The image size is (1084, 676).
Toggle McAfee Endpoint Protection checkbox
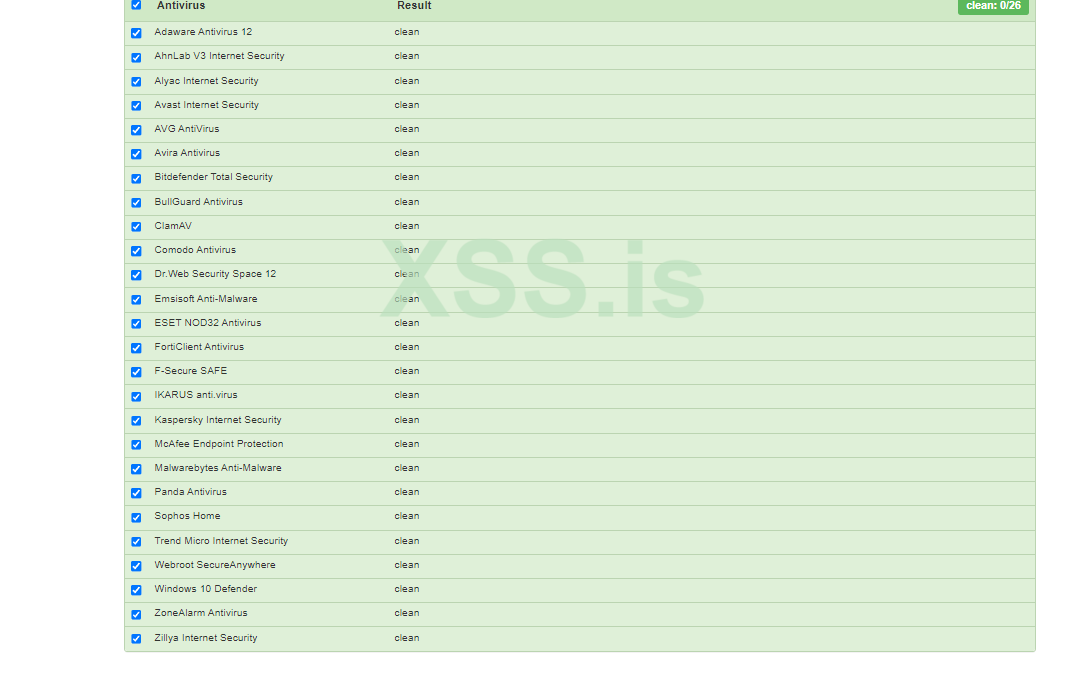pyautogui.click(x=136, y=444)
